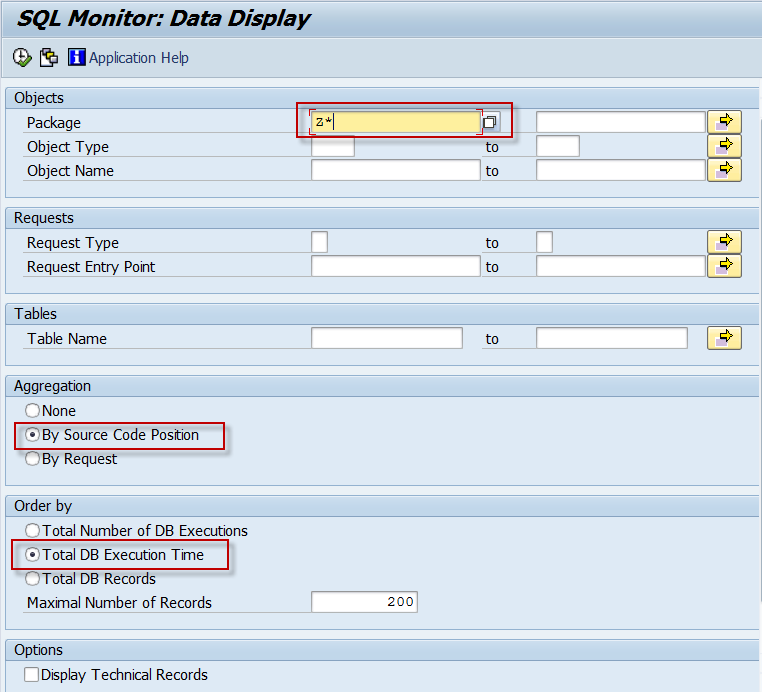Click the Execute clock icon in toolbar

point(22,57)
